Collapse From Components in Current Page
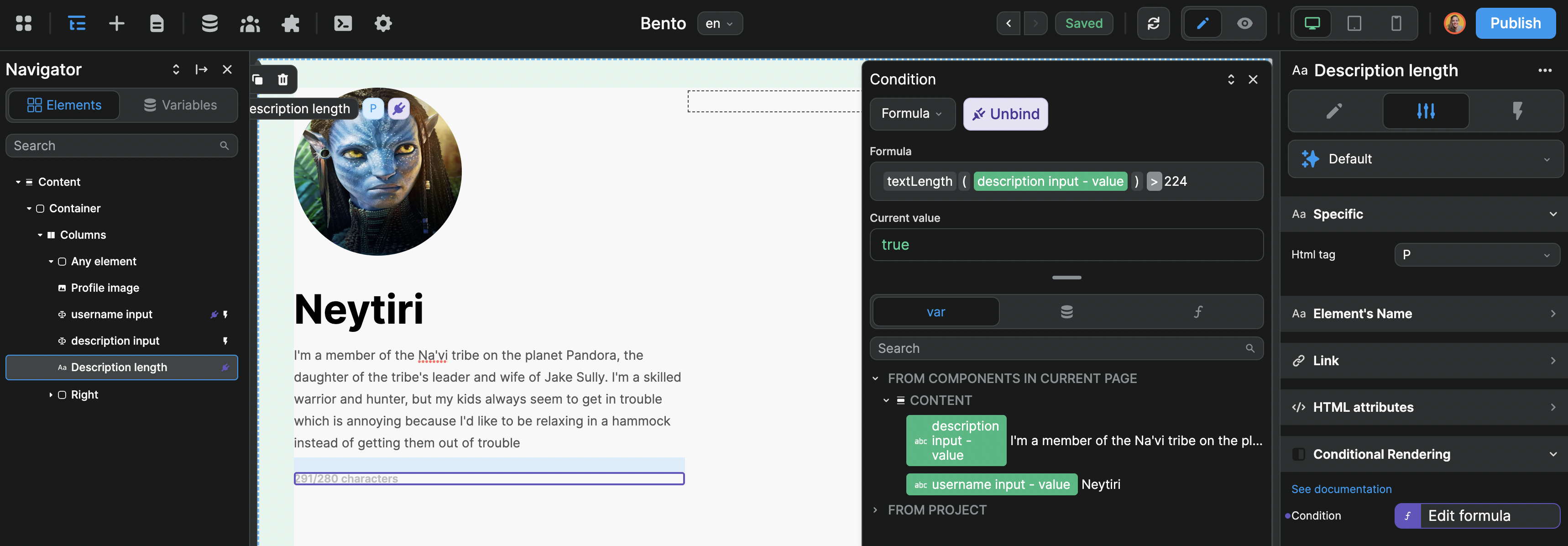The height and width of the screenshot is (546, 1568). point(875,378)
